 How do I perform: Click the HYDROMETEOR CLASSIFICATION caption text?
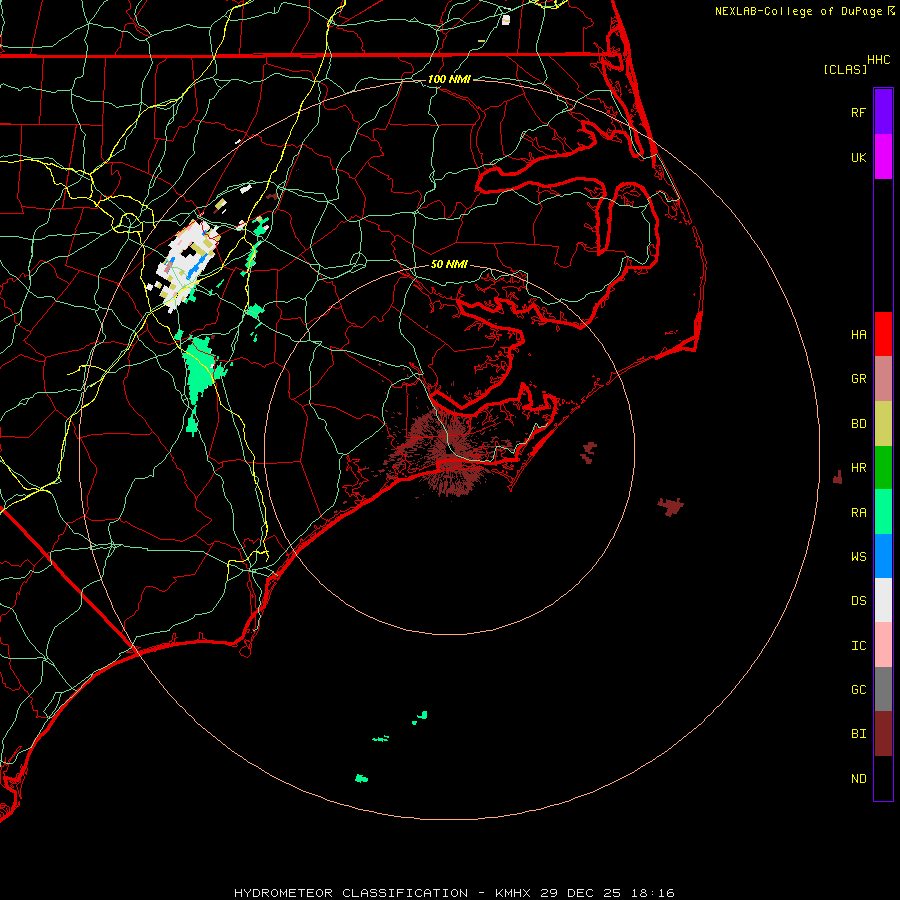(x=351, y=893)
